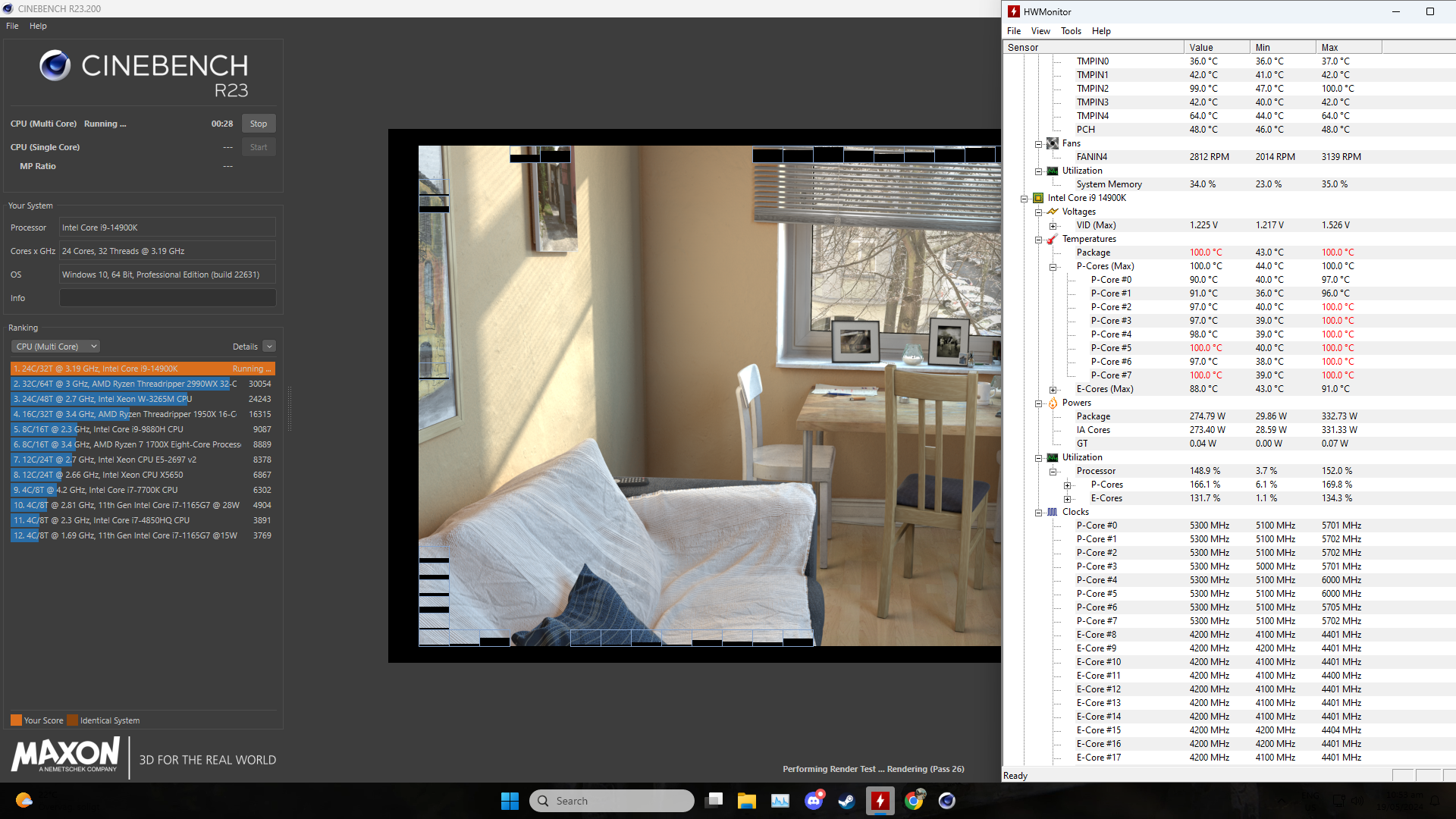
Task: Click the Utilization graph icon above the Processor row
Action: 1053,457
